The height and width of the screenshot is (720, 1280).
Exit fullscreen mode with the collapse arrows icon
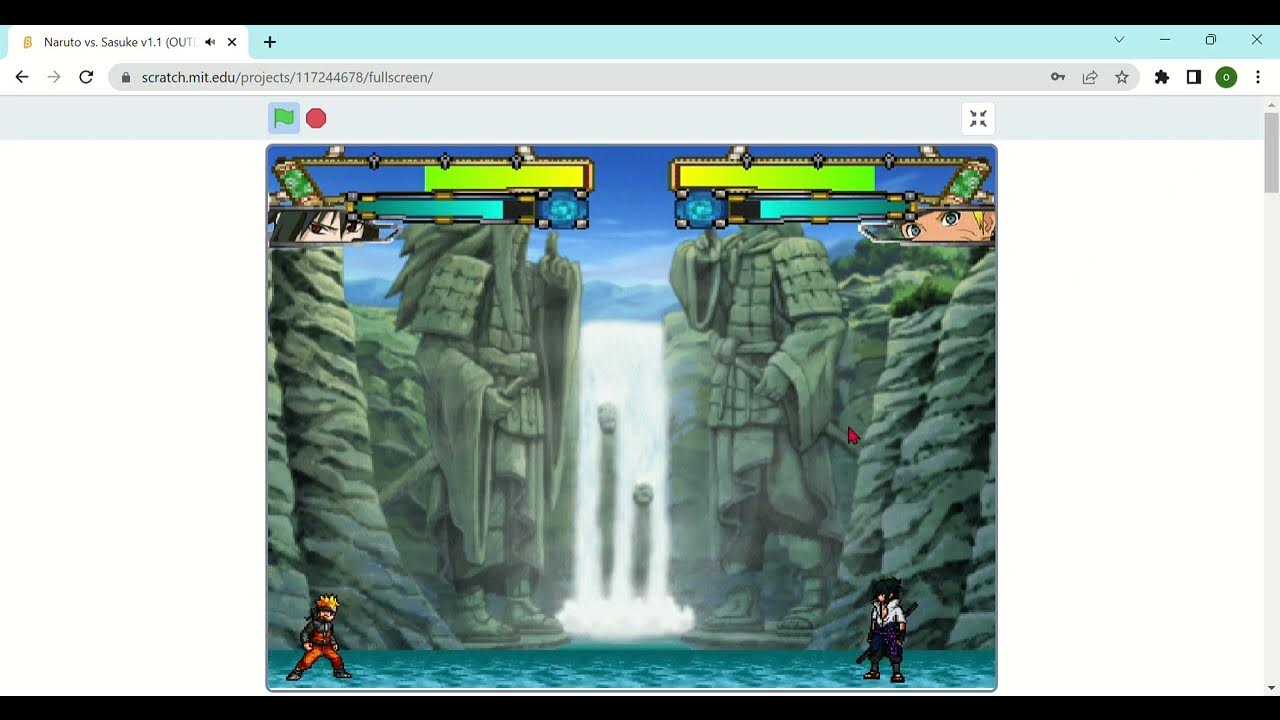[x=978, y=119]
